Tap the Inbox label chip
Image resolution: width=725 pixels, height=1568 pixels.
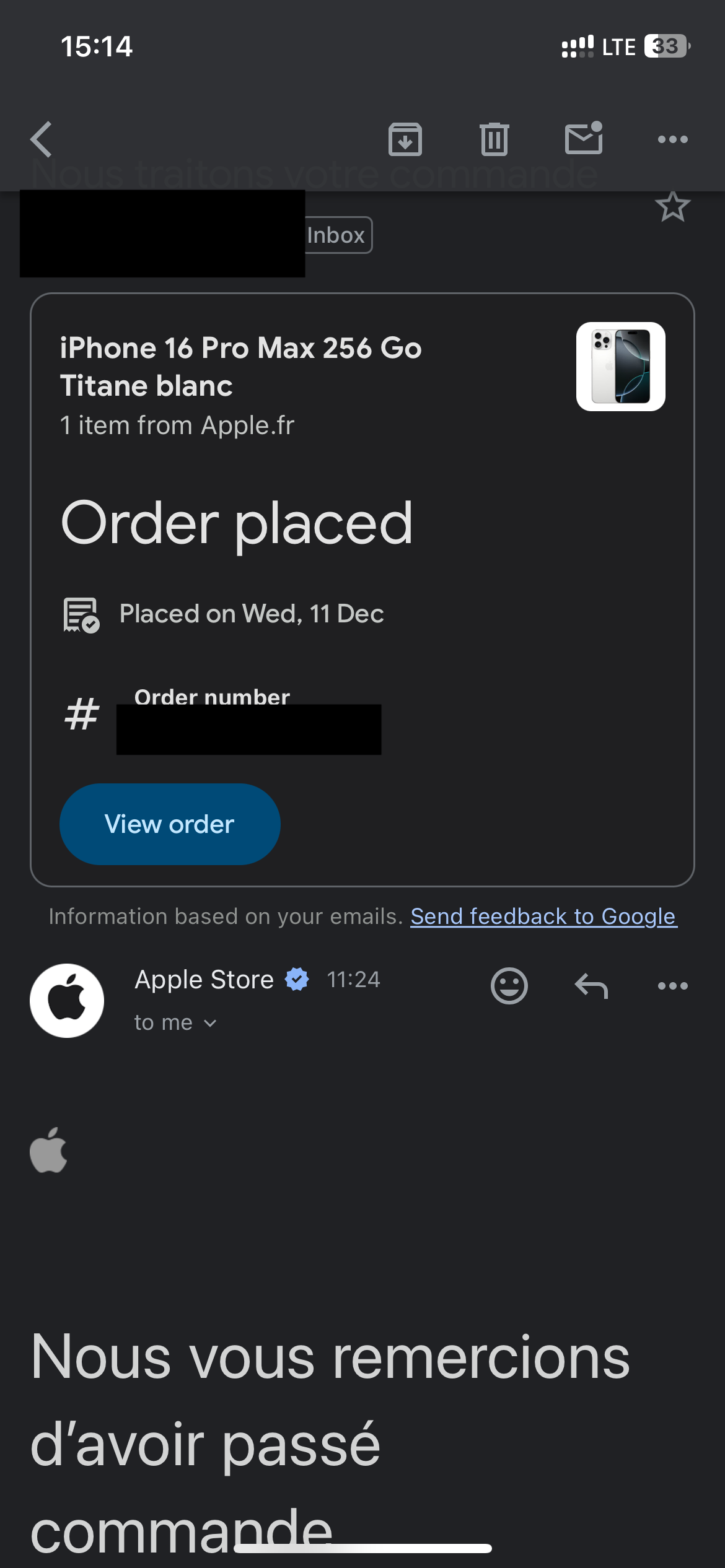(336, 235)
